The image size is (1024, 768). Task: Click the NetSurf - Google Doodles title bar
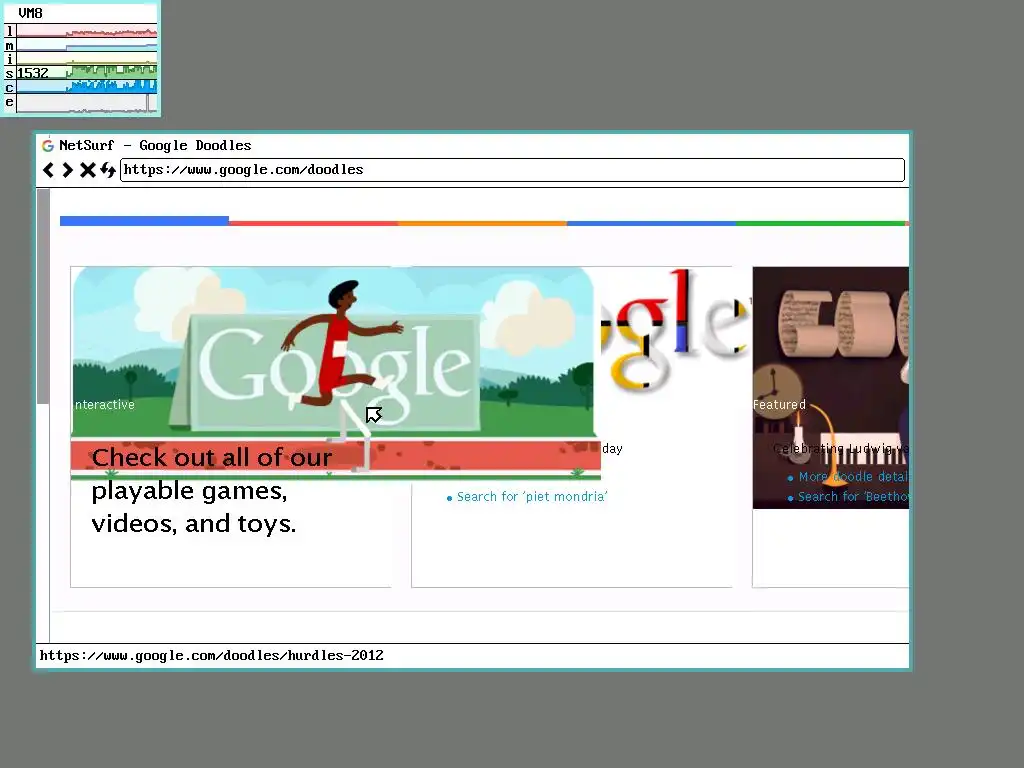(x=473, y=146)
